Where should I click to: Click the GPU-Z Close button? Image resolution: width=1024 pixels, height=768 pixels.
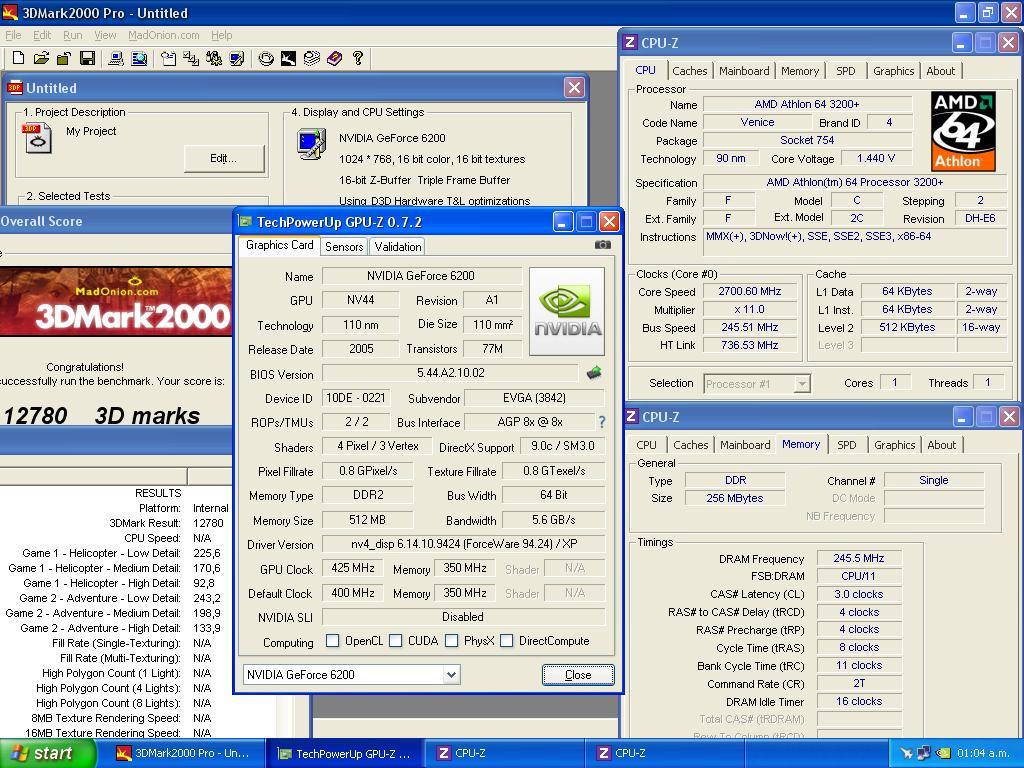pyautogui.click(x=578, y=675)
